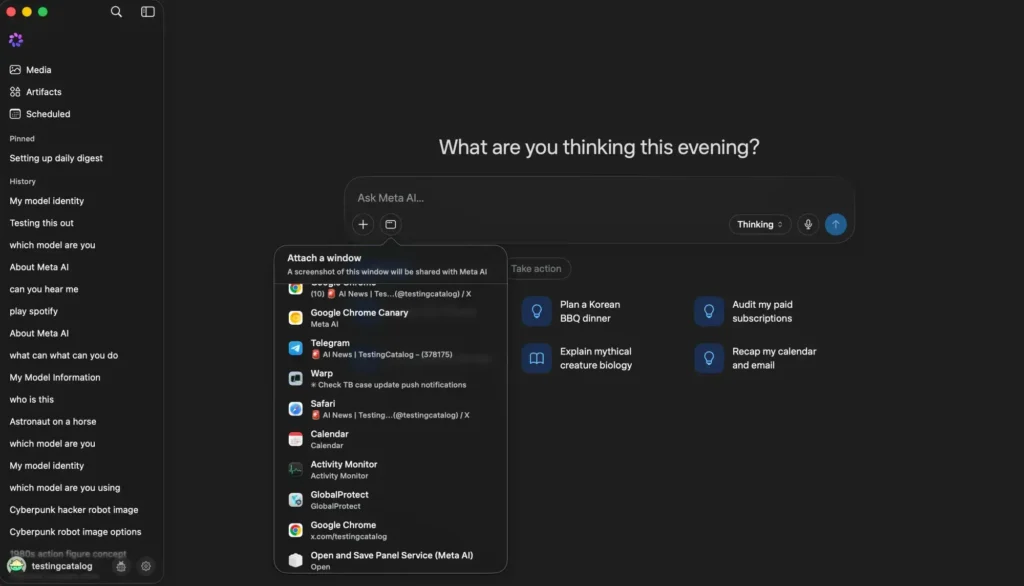Choose the Explain mythical creature biology suggestion
The height and width of the screenshot is (586, 1024).
click(x=578, y=359)
